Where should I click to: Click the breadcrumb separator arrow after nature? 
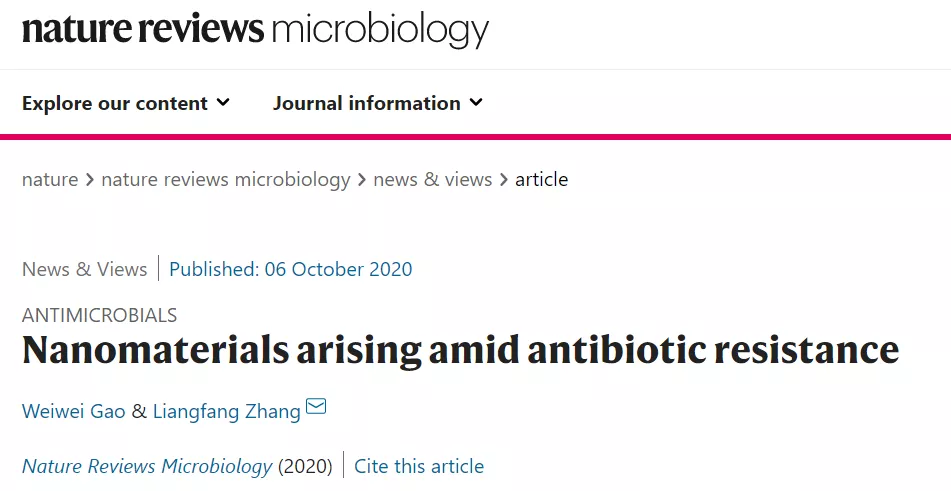tap(90, 180)
